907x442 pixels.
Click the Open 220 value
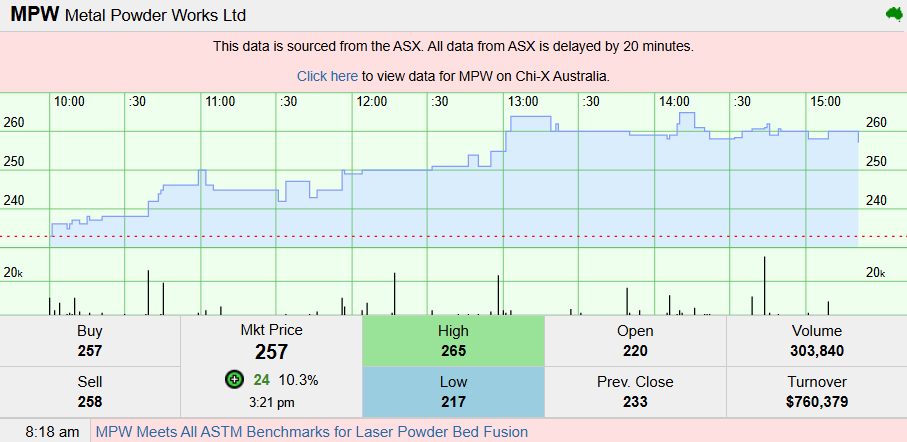click(635, 351)
